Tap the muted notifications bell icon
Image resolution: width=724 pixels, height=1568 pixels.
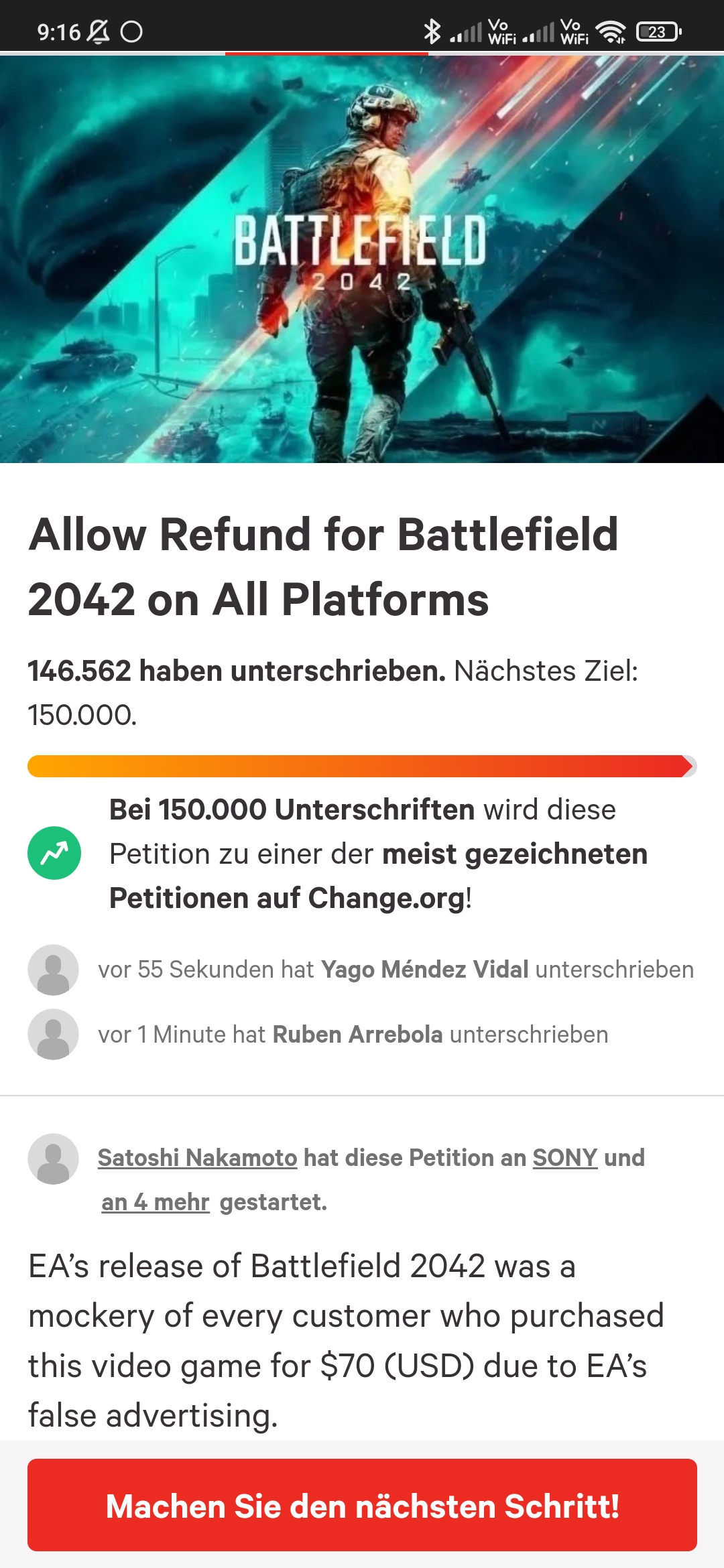[99, 31]
